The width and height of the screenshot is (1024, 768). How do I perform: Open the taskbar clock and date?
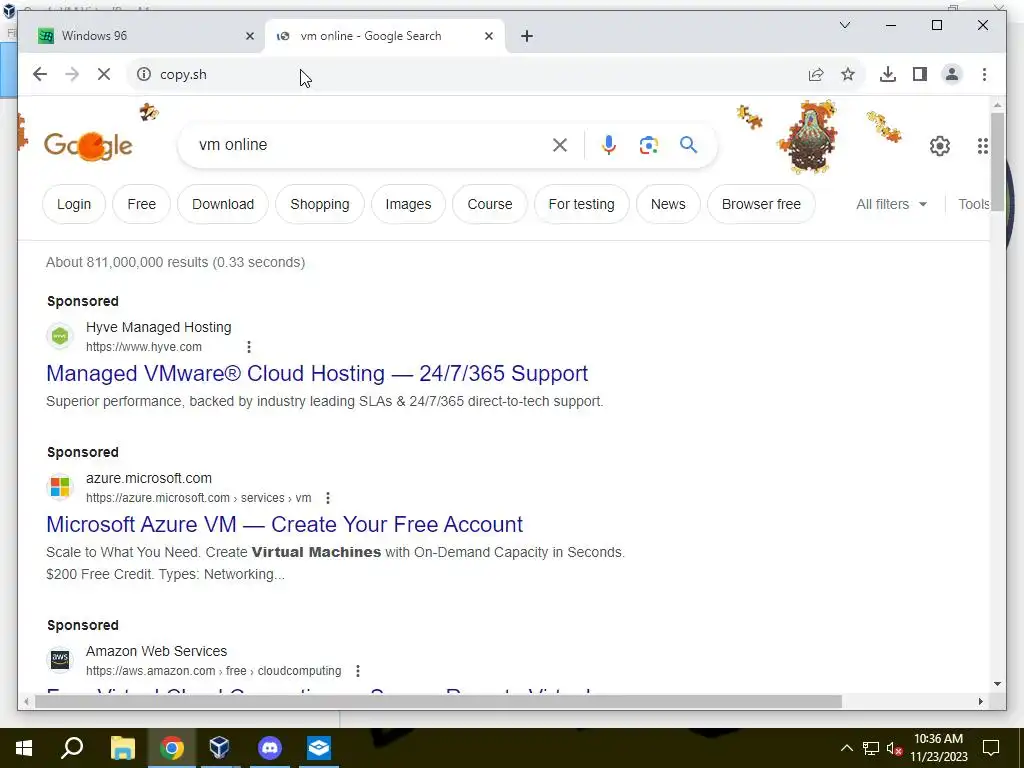[938, 748]
